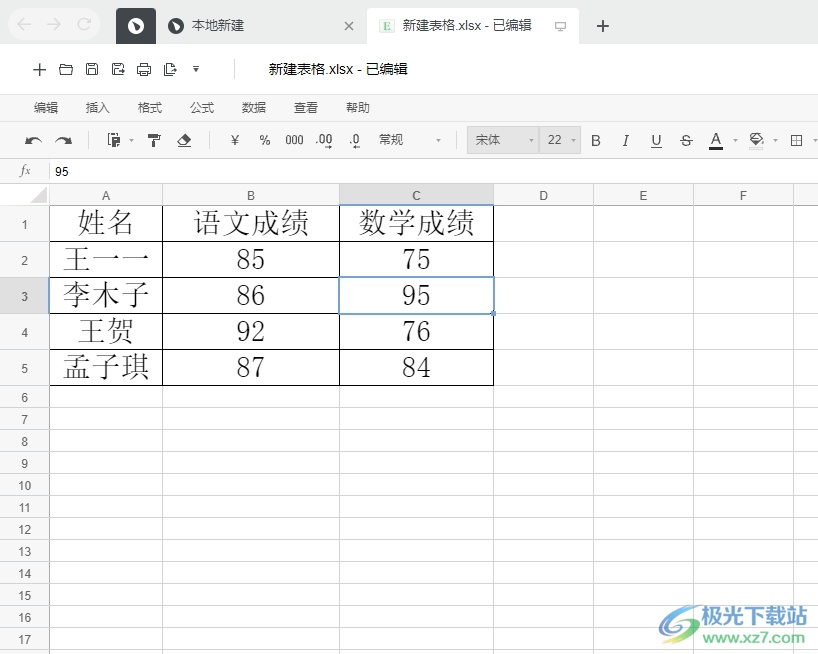Select cell containing 孟子琪

(106, 368)
